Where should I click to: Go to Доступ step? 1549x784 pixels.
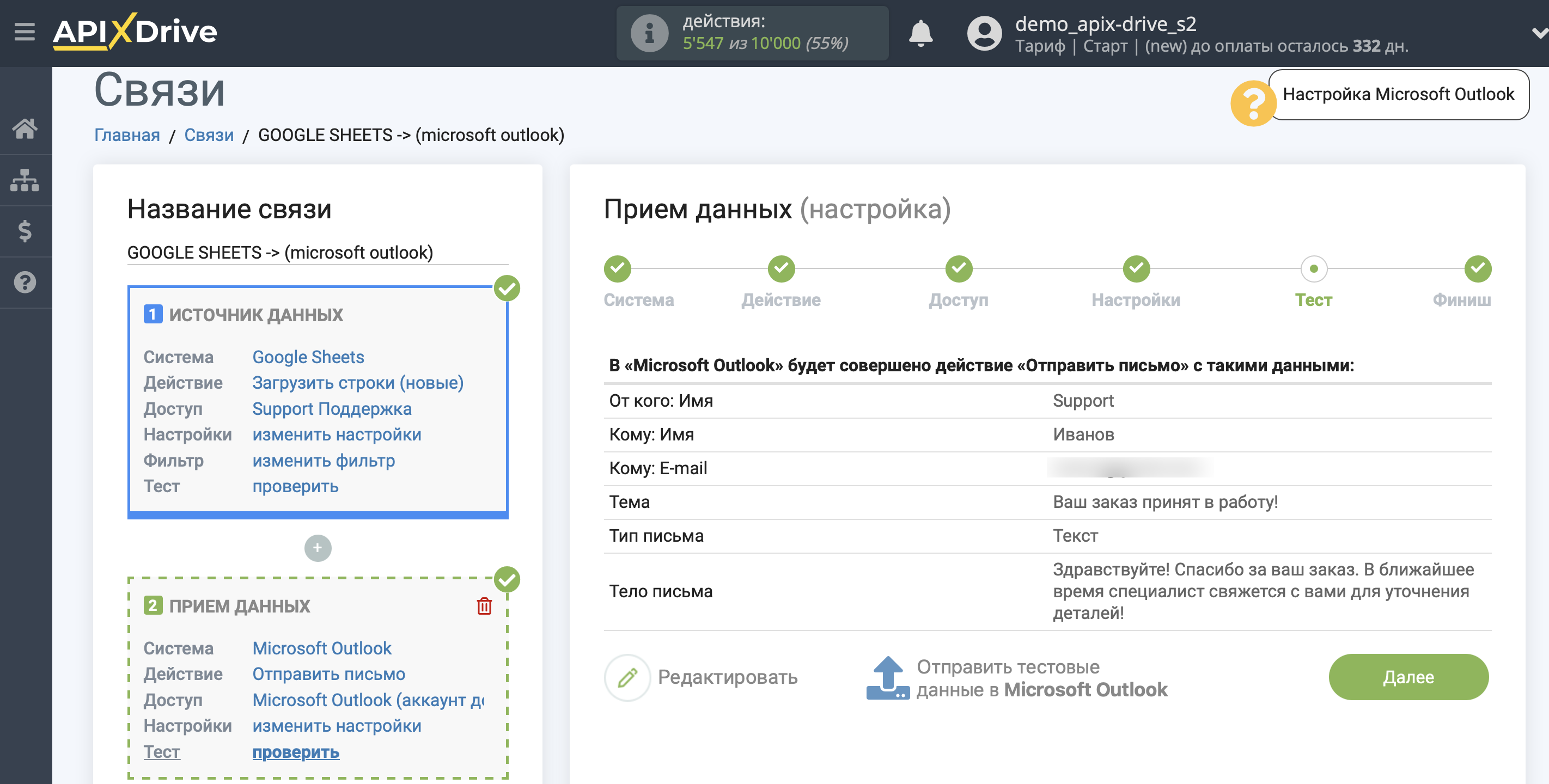click(959, 269)
